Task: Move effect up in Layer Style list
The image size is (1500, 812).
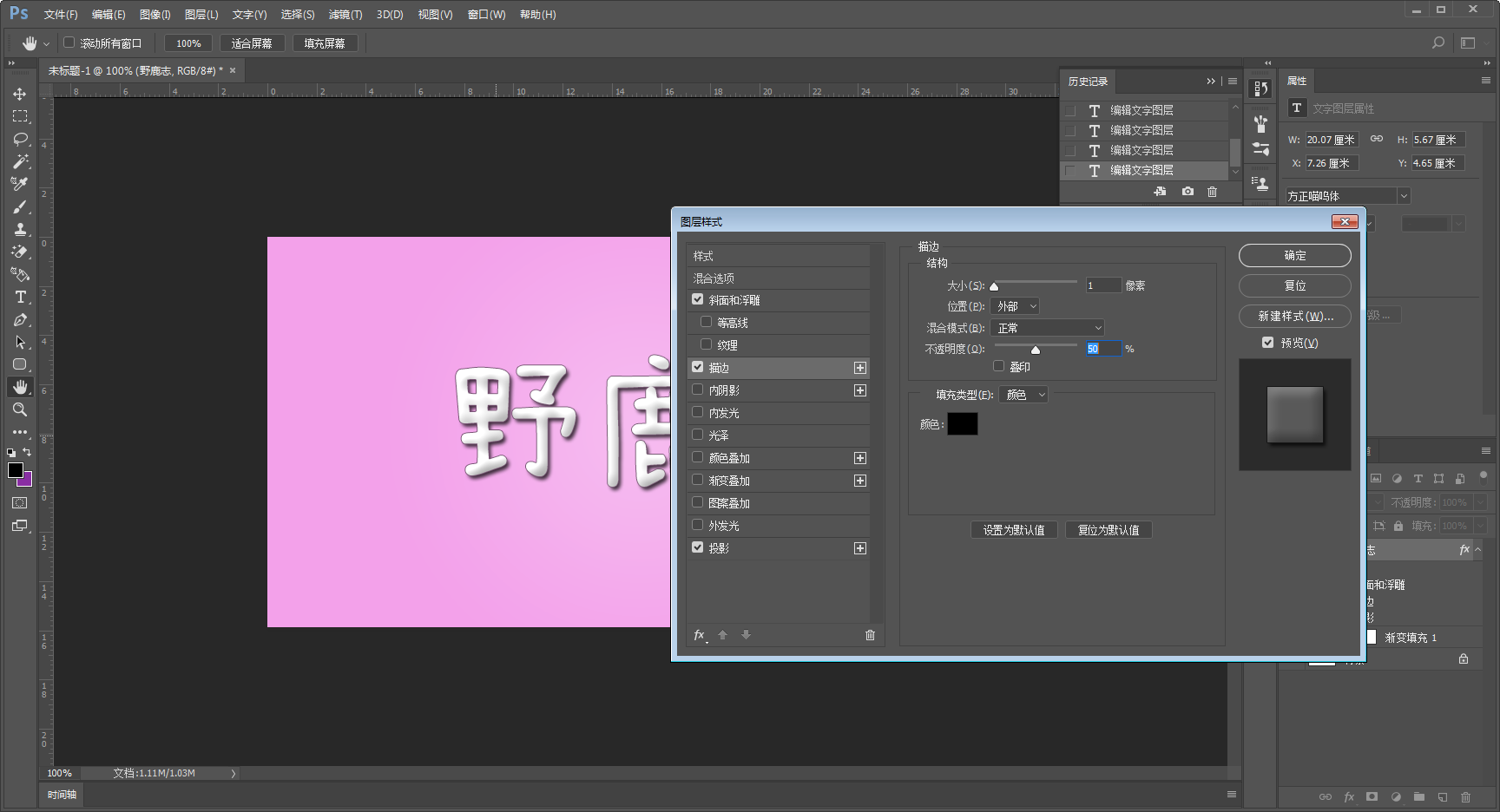Action: pos(722,635)
